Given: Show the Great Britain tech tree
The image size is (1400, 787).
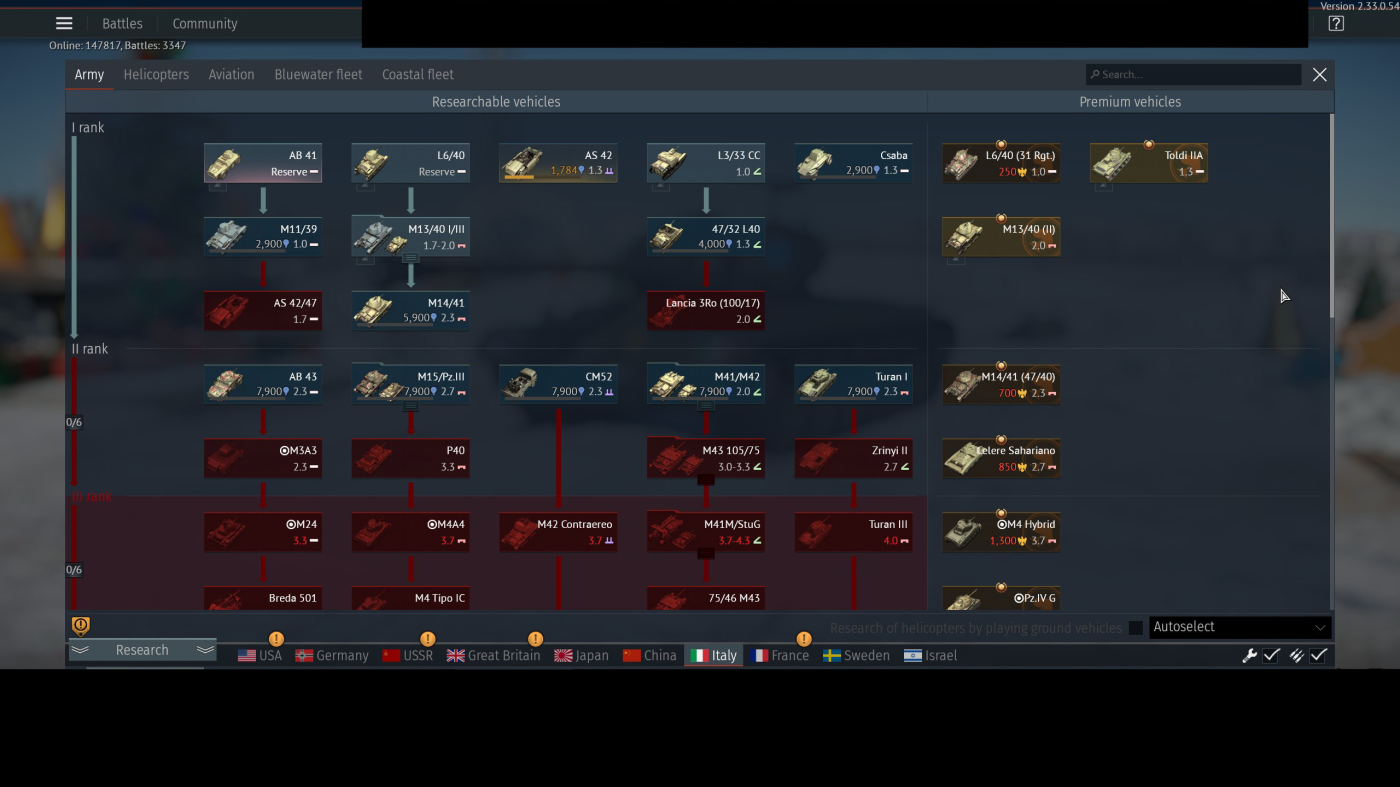Looking at the screenshot, I should pos(493,656).
